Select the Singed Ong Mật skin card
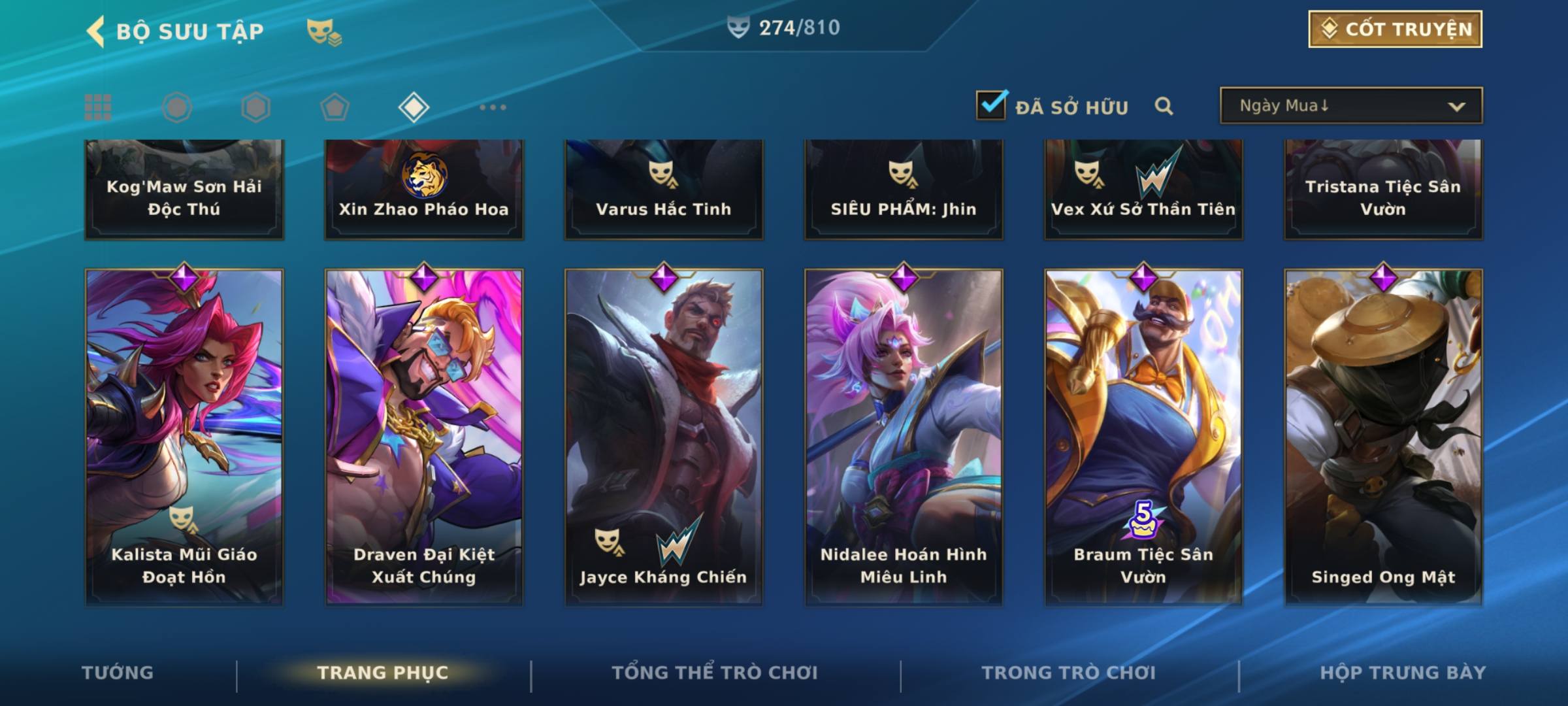 [x=1383, y=437]
